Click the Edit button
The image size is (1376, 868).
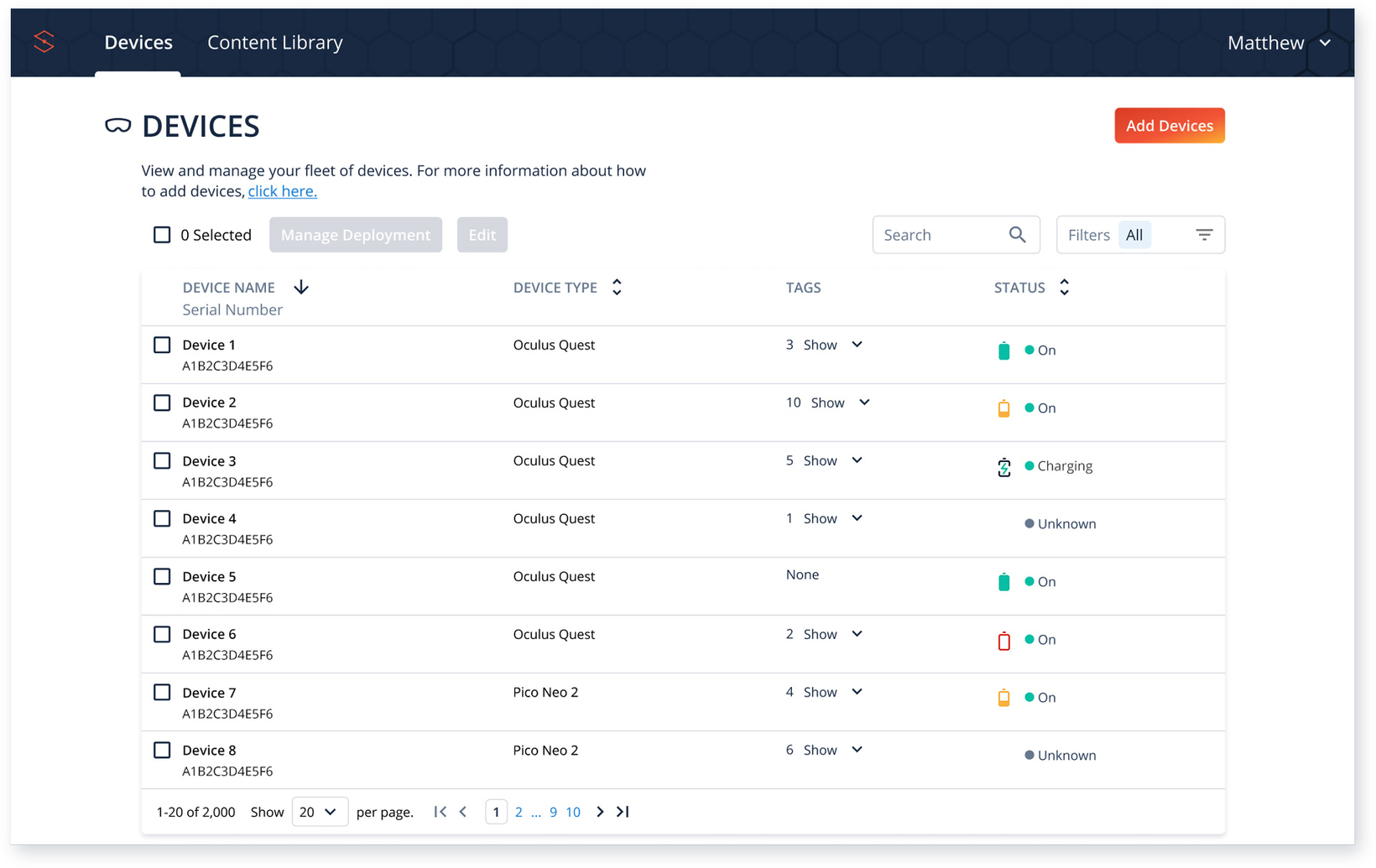[482, 235]
